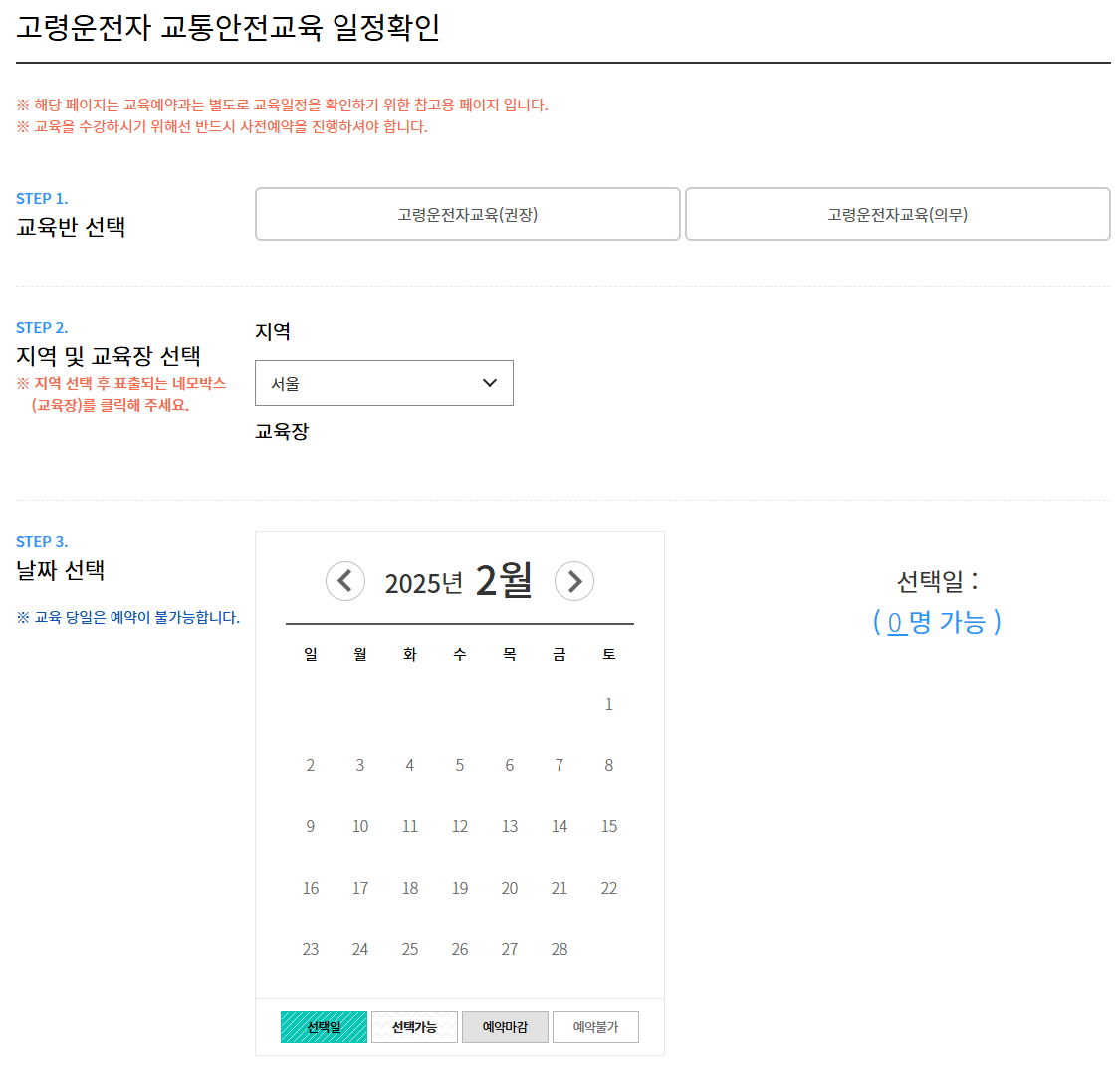Click the 0명 가능 availability link
Viewport: 1120px width, 1069px height.
coord(940,621)
